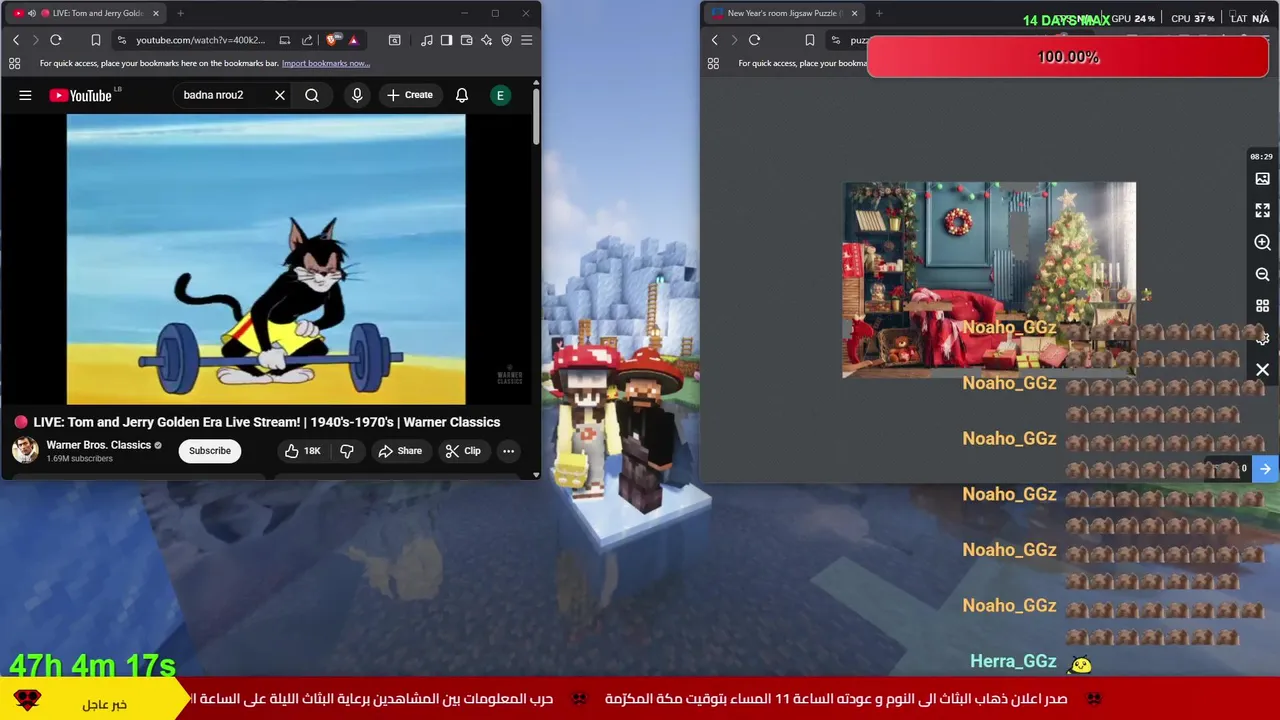Dislike the Tom and Jerry video
The height and width of the screenshot is (720, 1280).
coord(347,451)
